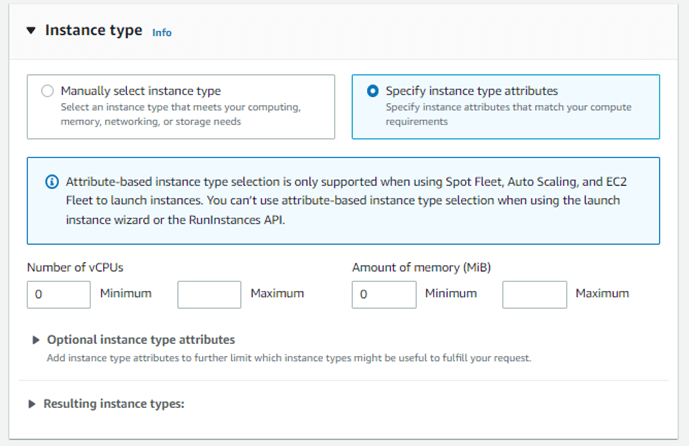
Task: Select Specify instance type attributes radio button
Action: [x=373, y=91]
